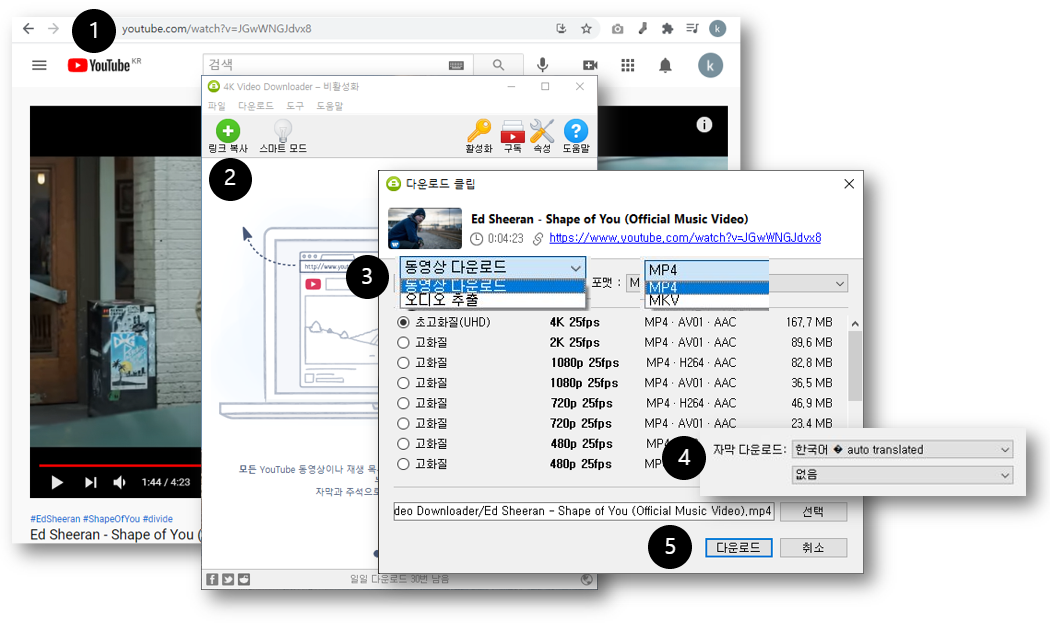Toggle Smart Mode lightbulb
1050x625 pixels.
283,136
